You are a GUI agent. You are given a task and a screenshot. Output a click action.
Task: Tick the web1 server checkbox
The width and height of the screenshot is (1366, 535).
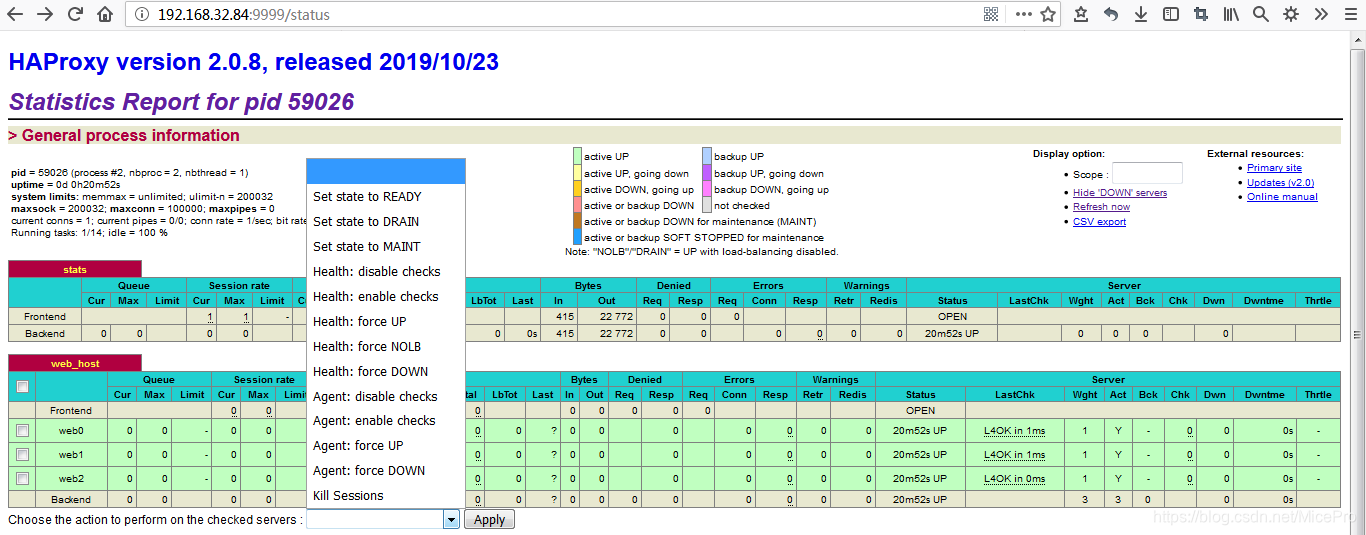23,455
